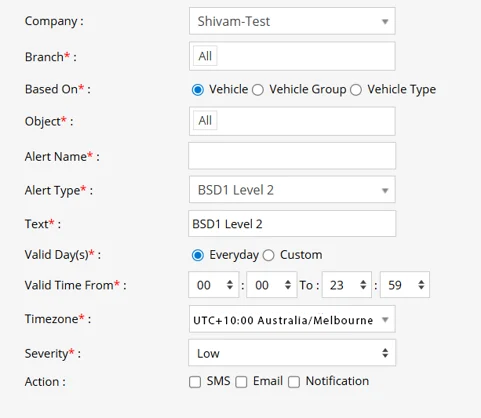The width and height of the screenshot is (481, 418).
Task: Click the Object multi-select field
Action: (x=292, y=121)
